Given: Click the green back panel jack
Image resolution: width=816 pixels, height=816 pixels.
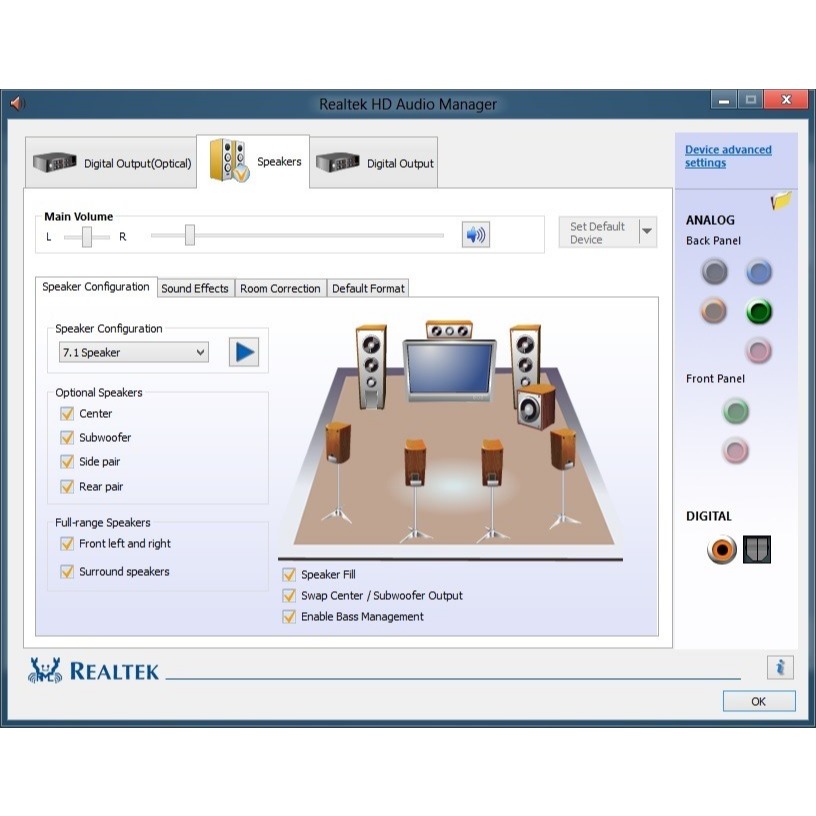Looking at the screenshot, I should tap(759, 311).
